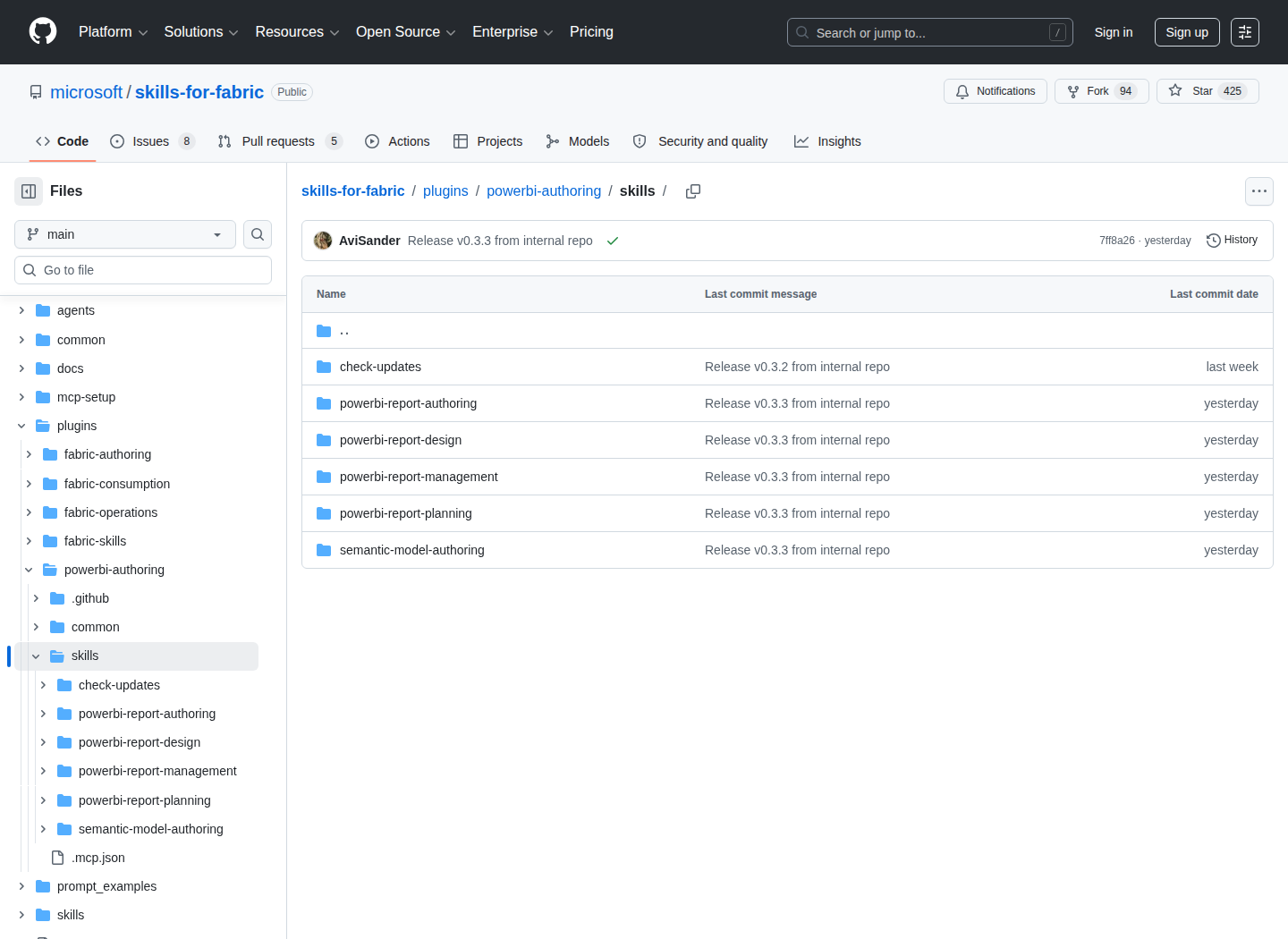The width and height of the screenshot is (1288, 939).
Task: Switch to the Code tab
Action: pyautogui.click(x=63, y=141)
